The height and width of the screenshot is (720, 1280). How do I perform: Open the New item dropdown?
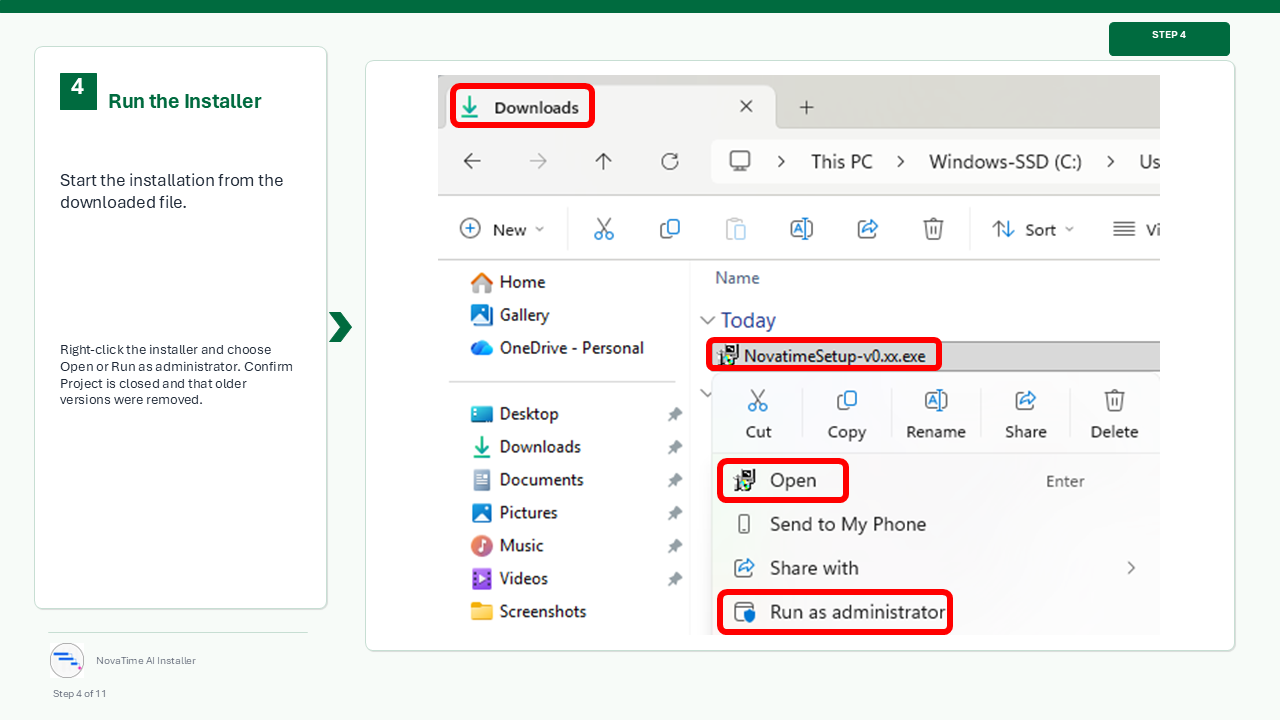pos(502,229)
